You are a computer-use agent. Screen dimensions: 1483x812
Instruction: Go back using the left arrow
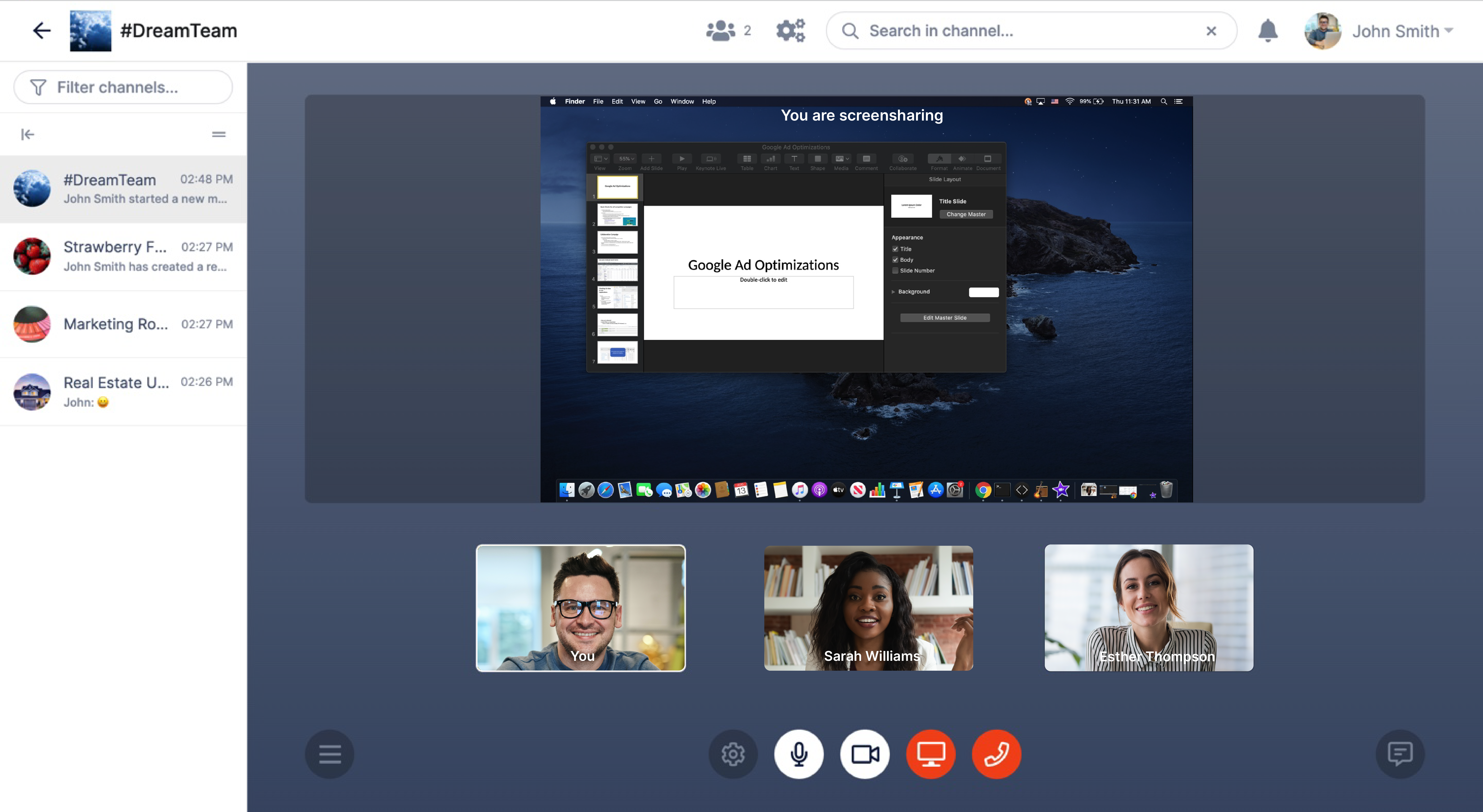click(x=42, y=30)
